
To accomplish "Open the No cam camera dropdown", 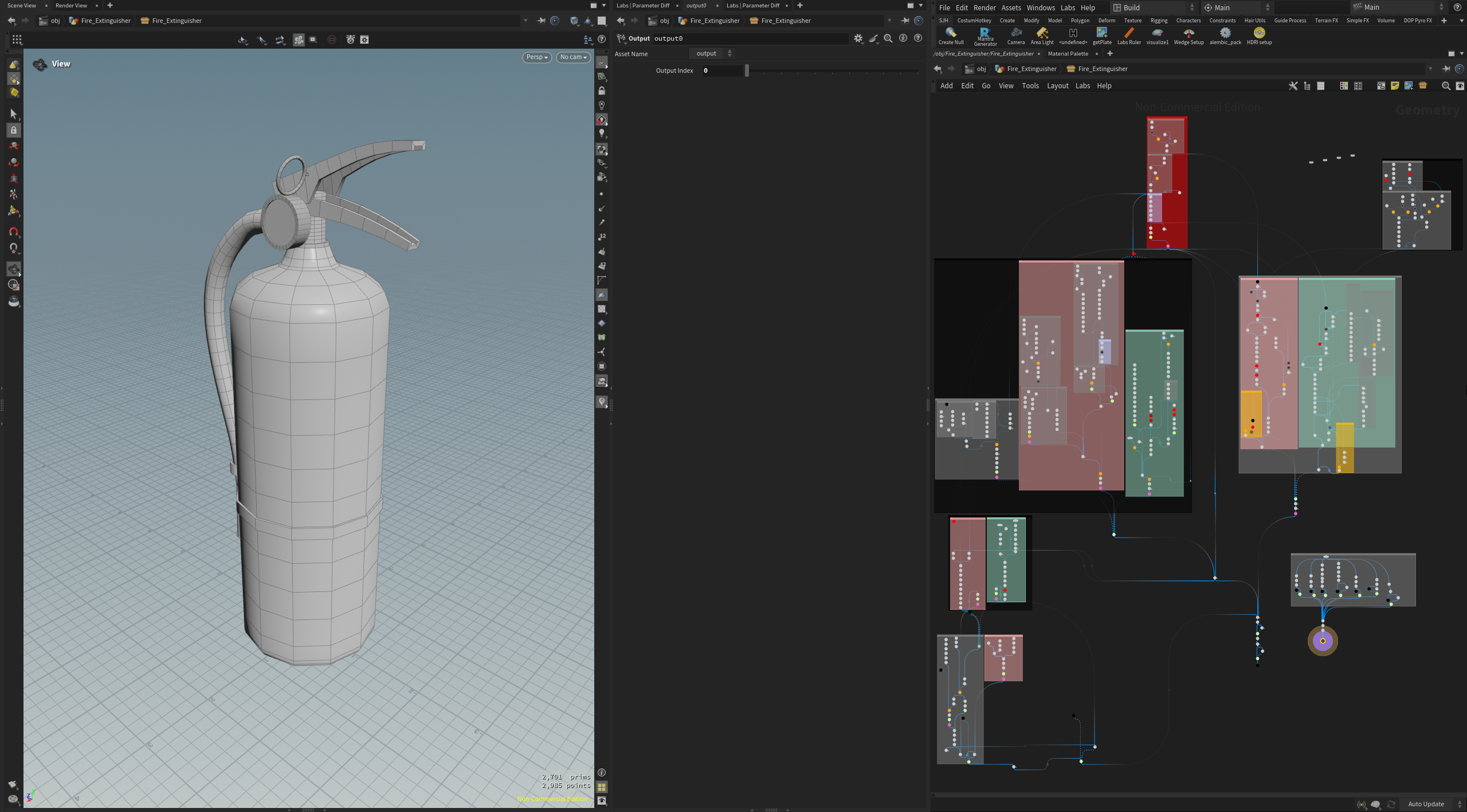I will click(x=572, y=57).
